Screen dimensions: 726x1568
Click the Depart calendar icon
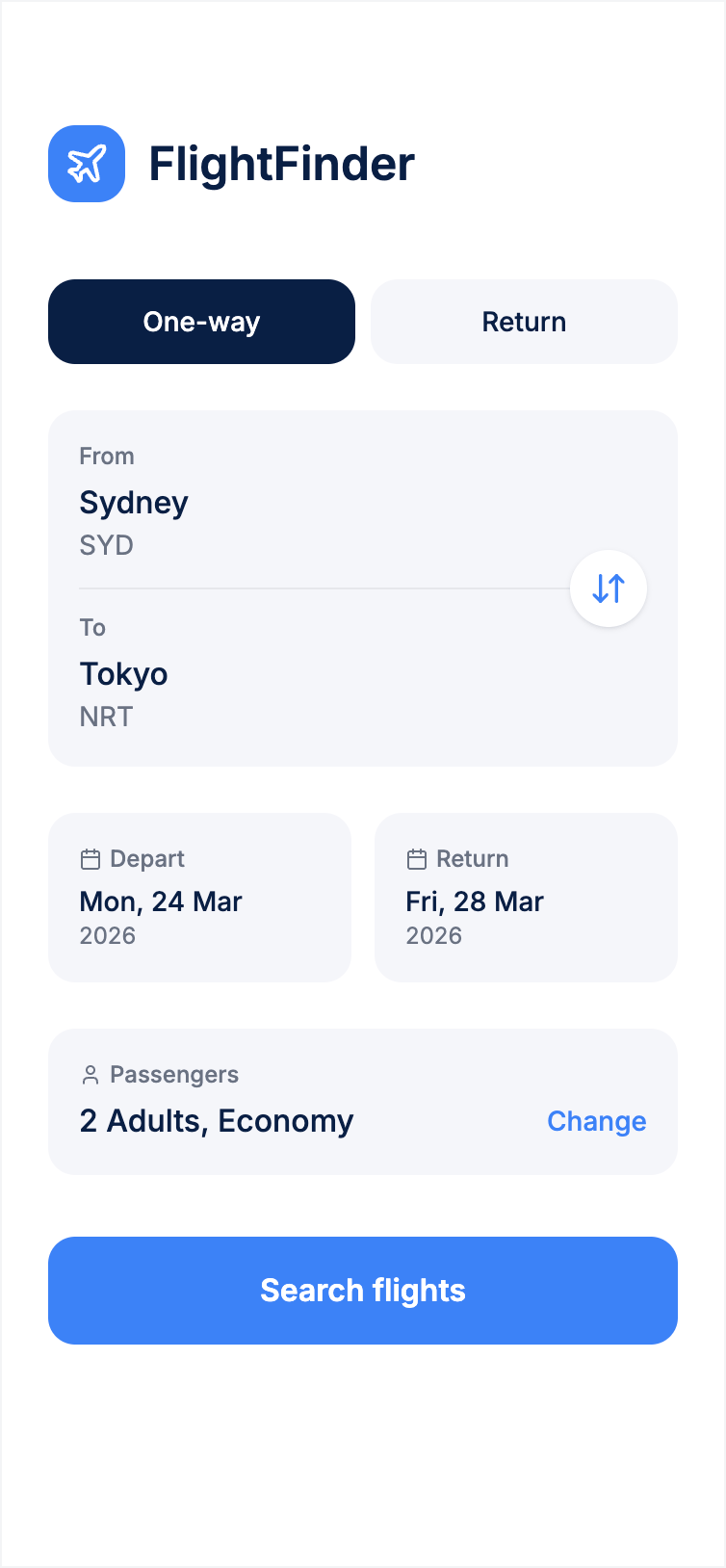tap(91, 859)
